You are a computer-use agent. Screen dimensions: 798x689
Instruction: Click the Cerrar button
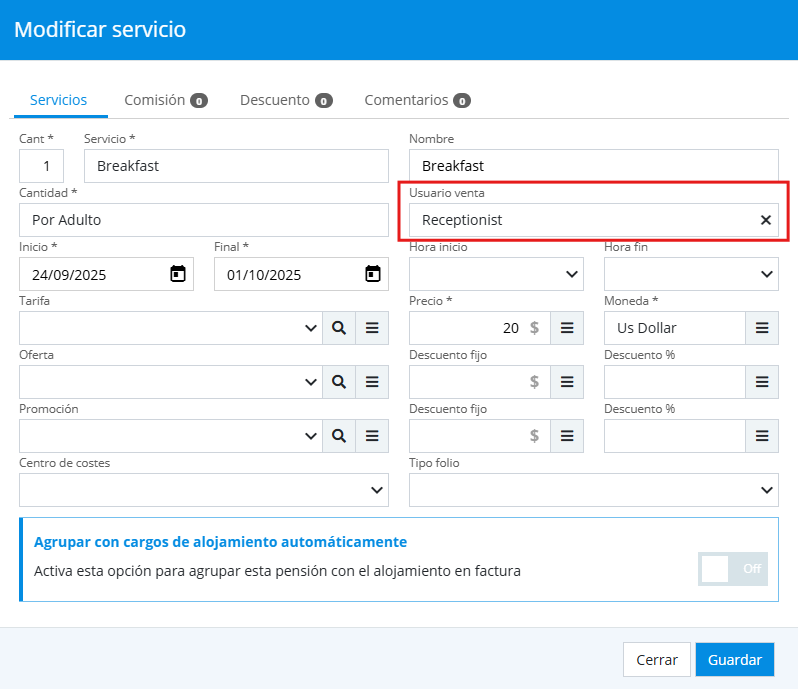coord(657,660)
